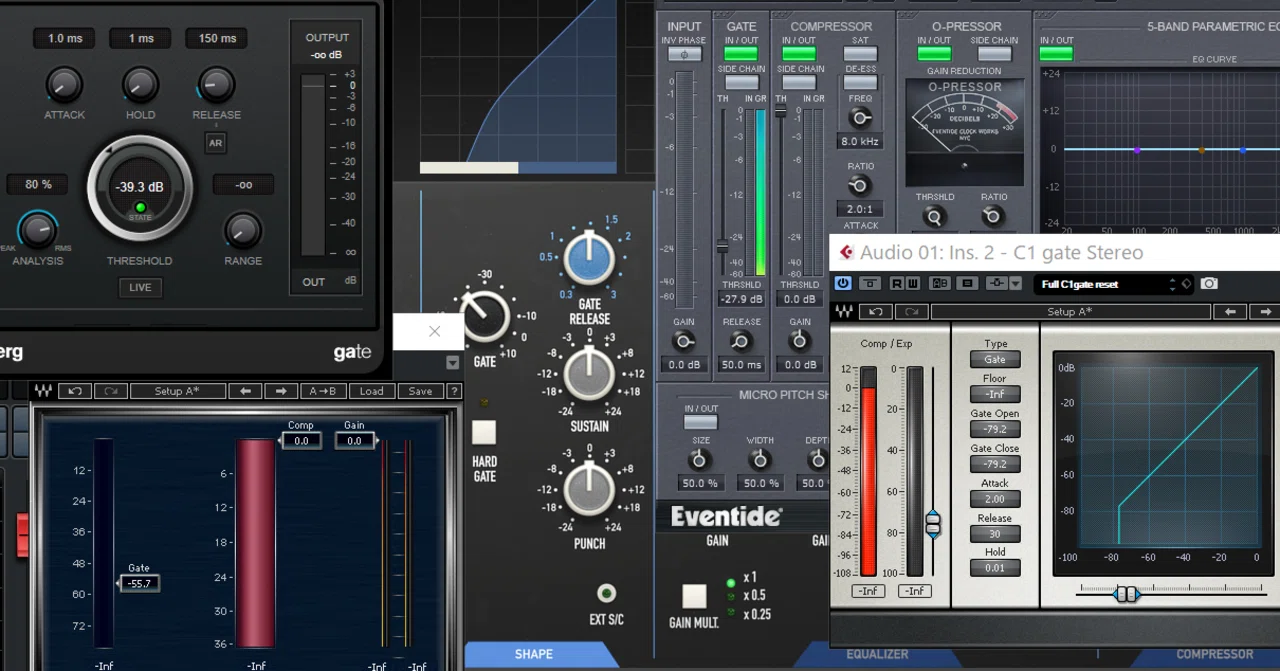Switch to the SHAPE tab
The height and width of the screenshot is (671, 1280).
[x=534, y=654]
